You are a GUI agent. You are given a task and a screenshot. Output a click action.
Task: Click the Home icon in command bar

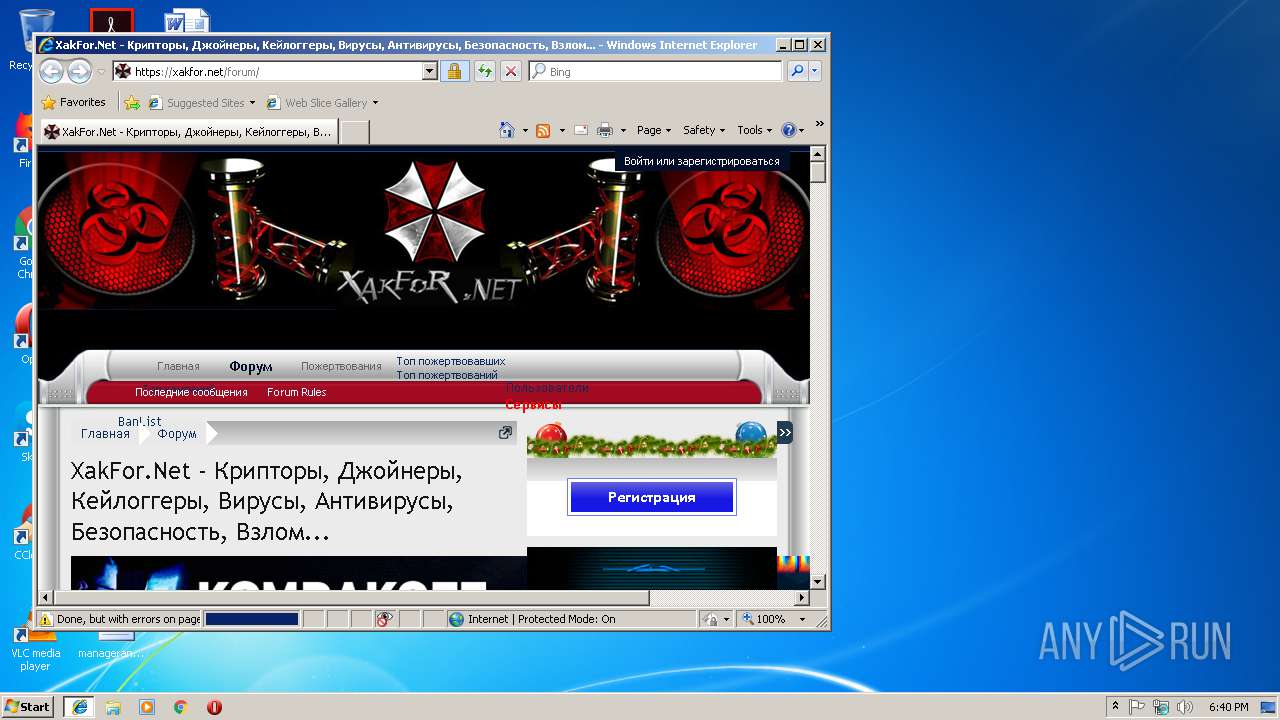point(506,130)
